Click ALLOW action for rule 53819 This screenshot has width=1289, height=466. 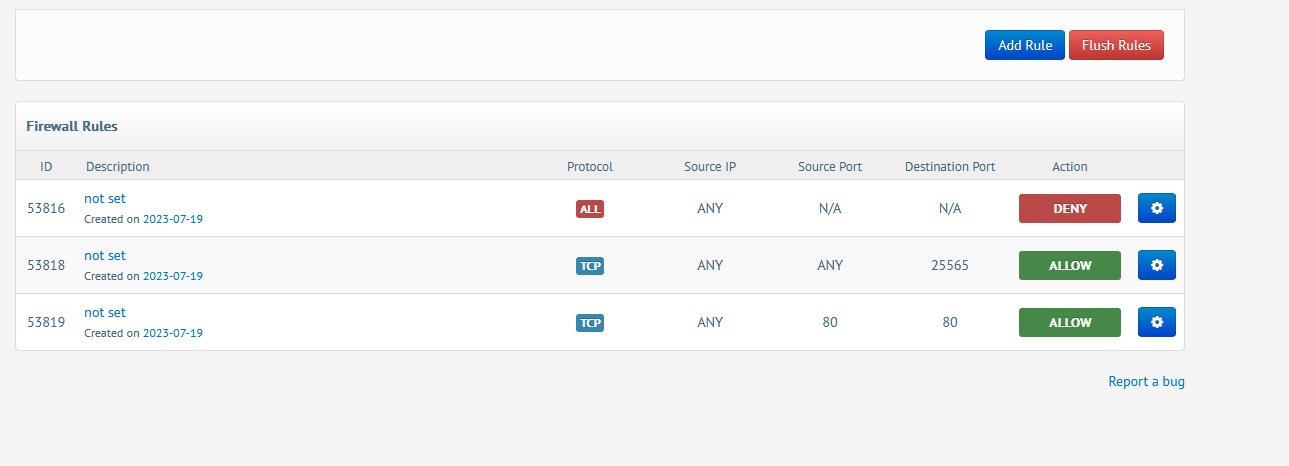1069,322
